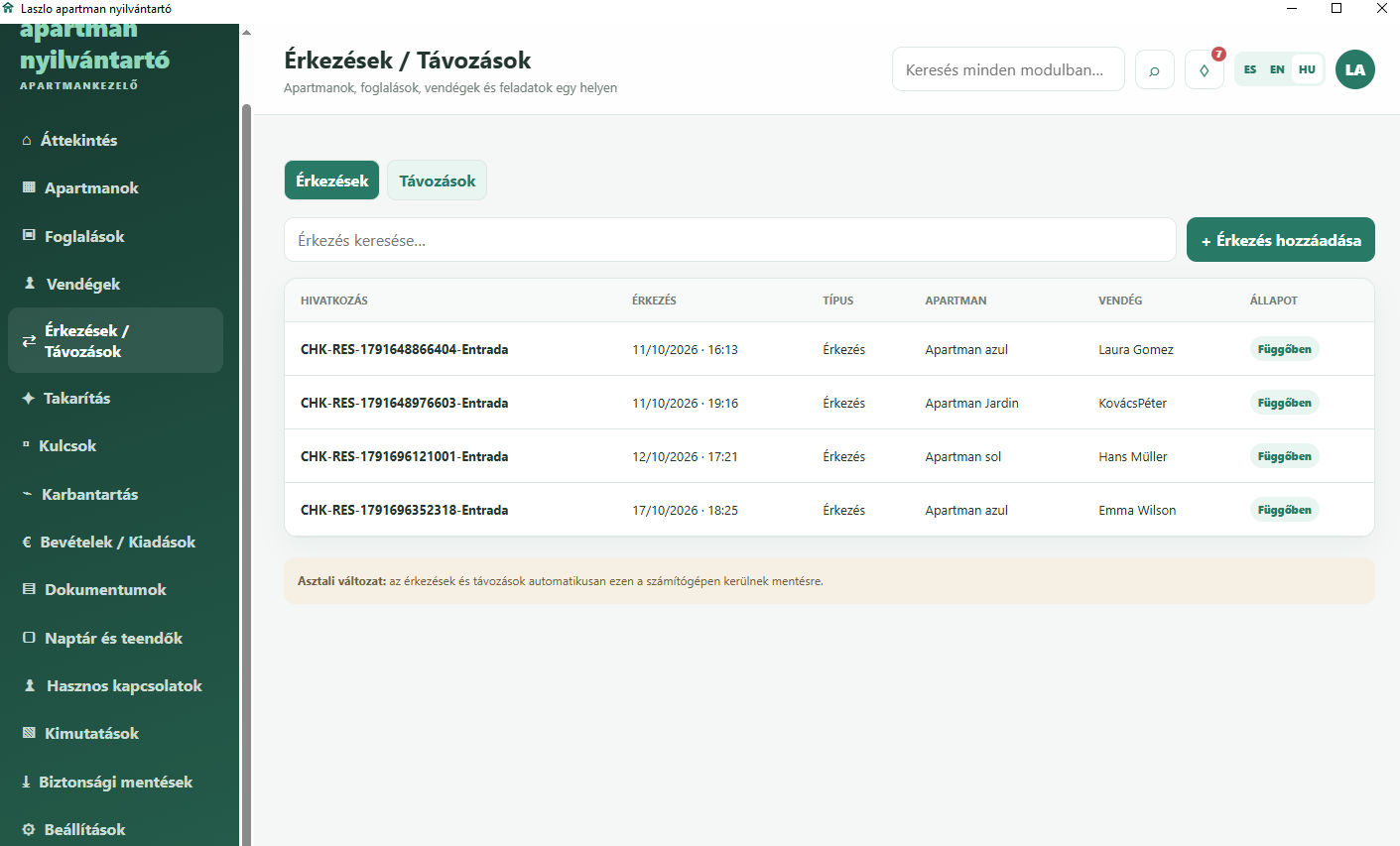The image size is (1400, 846).
Task: Click the grid icon beside Apartmanok
Action: [x=29, y=187]
